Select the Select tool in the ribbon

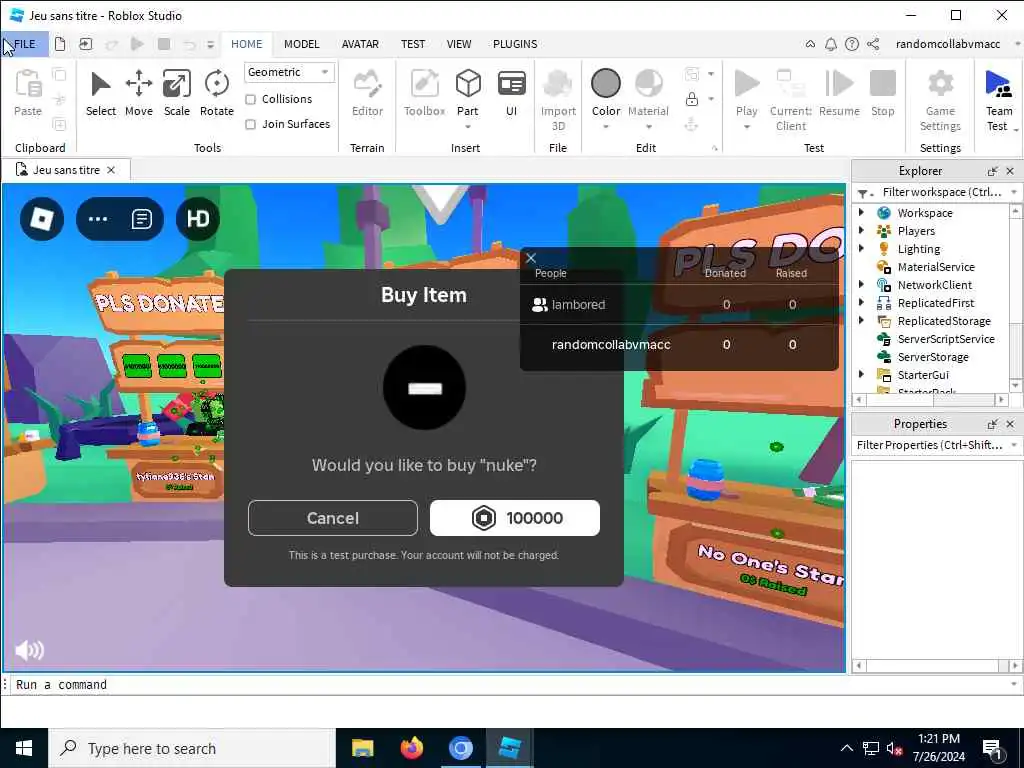(x=101, y=93)
